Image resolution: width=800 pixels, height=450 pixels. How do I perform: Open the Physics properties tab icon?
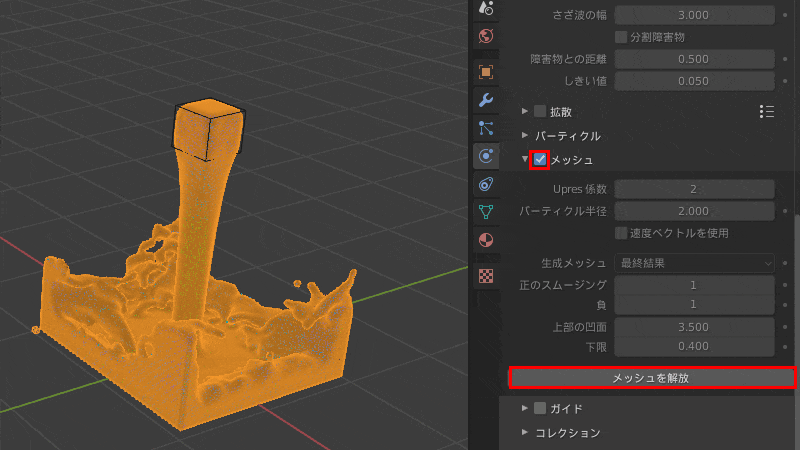point(486,156)
